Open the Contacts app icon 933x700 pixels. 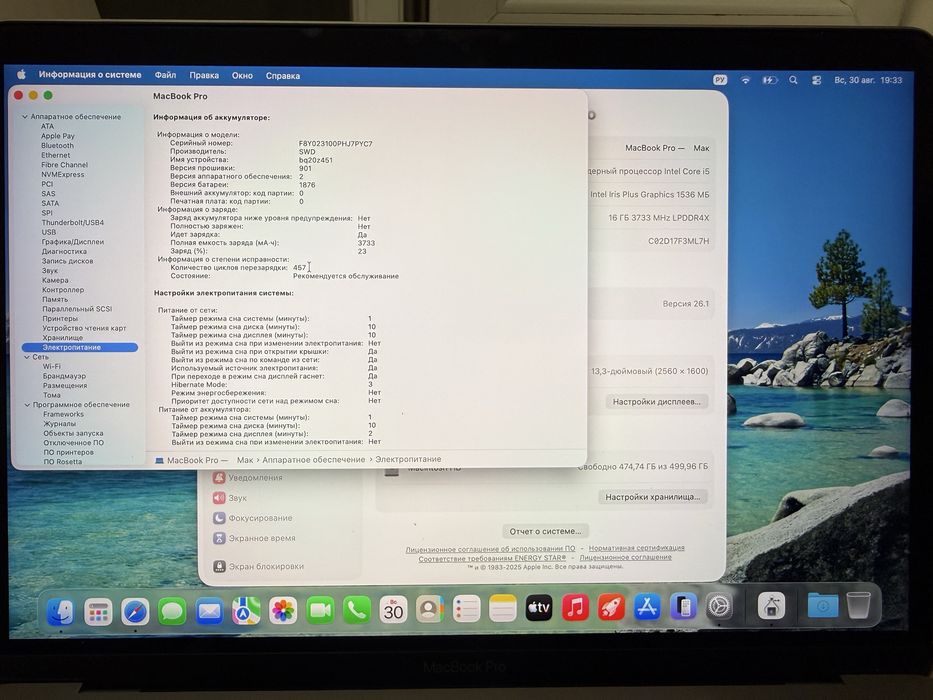pyautogui.click(x=430, y=610)
